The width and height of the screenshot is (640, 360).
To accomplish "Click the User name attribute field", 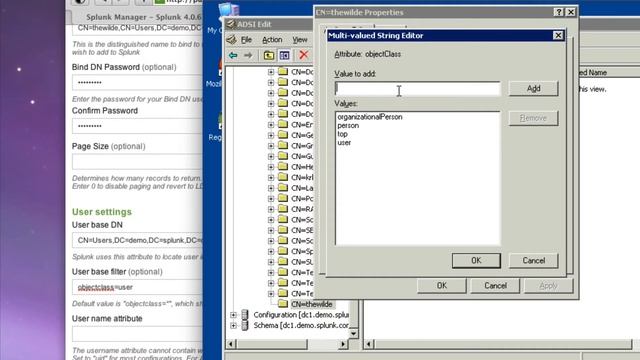I will 138,334.
